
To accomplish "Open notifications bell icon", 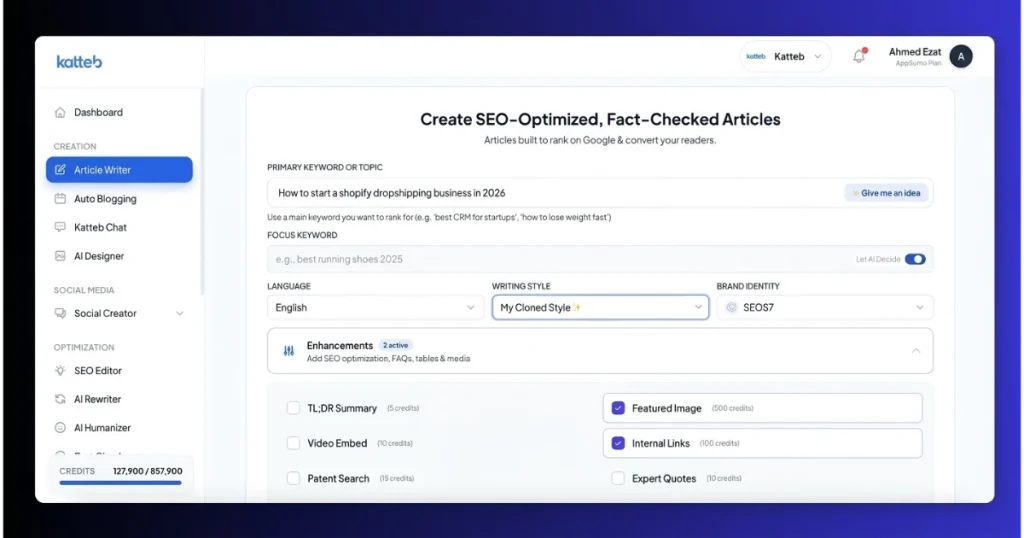I will (x=859, y=56).
